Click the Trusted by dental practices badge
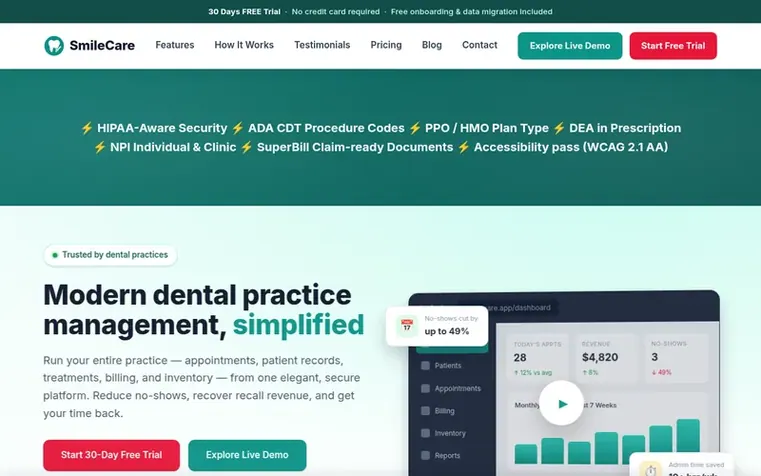Image resolution: width=761 pixels, height=476 pixels. (x=110, y=255)
